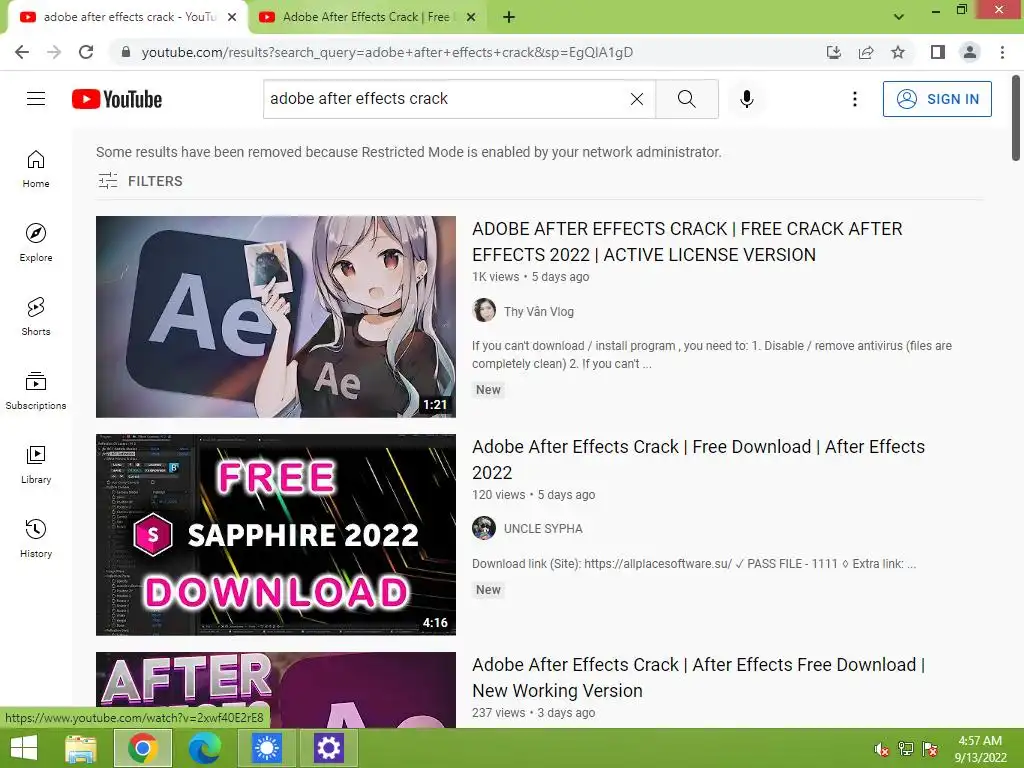1024x768 pixels.
Task: Click the Restricted Mode notice text
Action: (409, 152)
